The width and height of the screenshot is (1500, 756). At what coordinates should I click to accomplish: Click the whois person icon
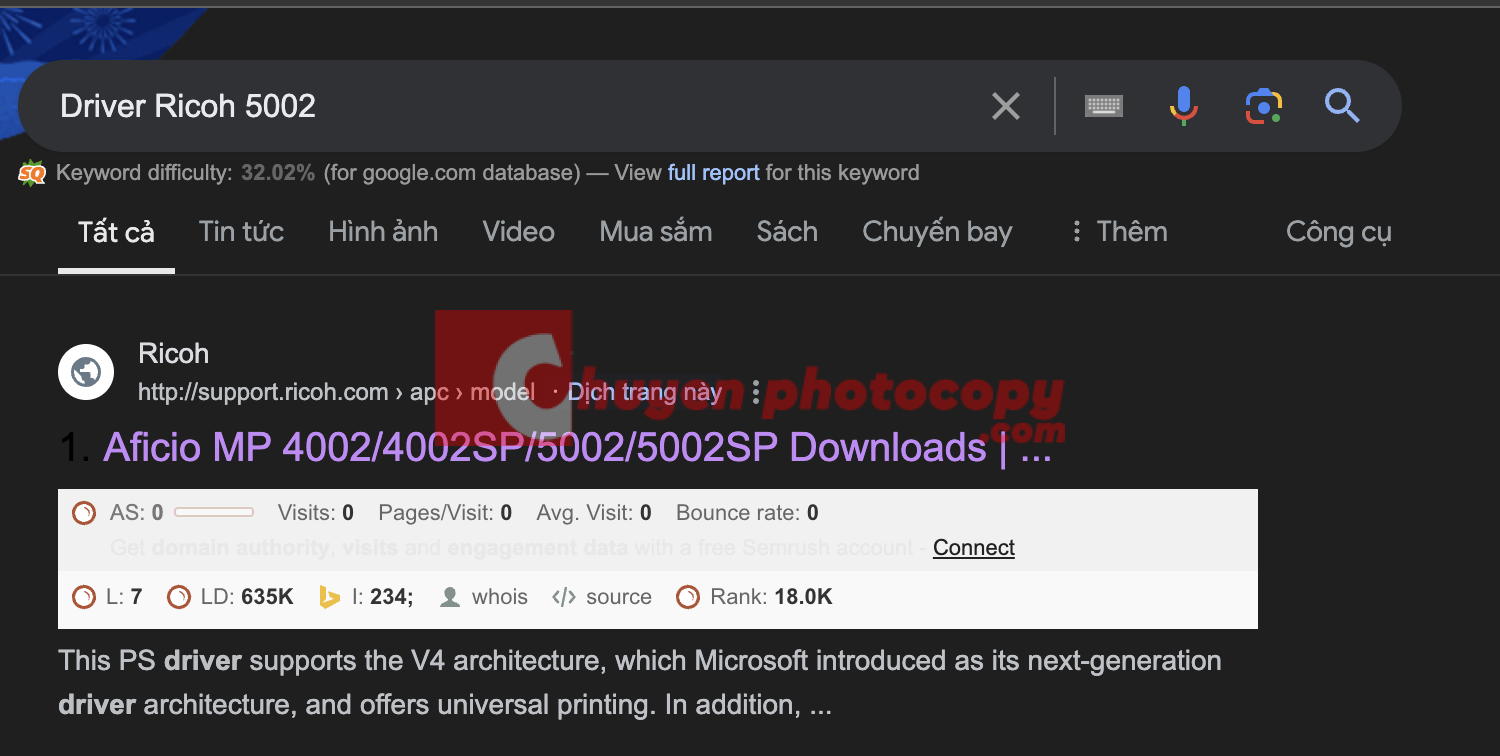tap(450, 597)
